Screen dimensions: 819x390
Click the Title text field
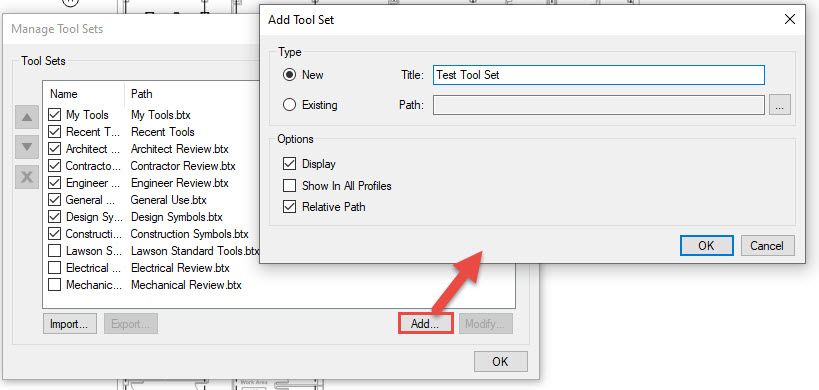coord(599,75)
